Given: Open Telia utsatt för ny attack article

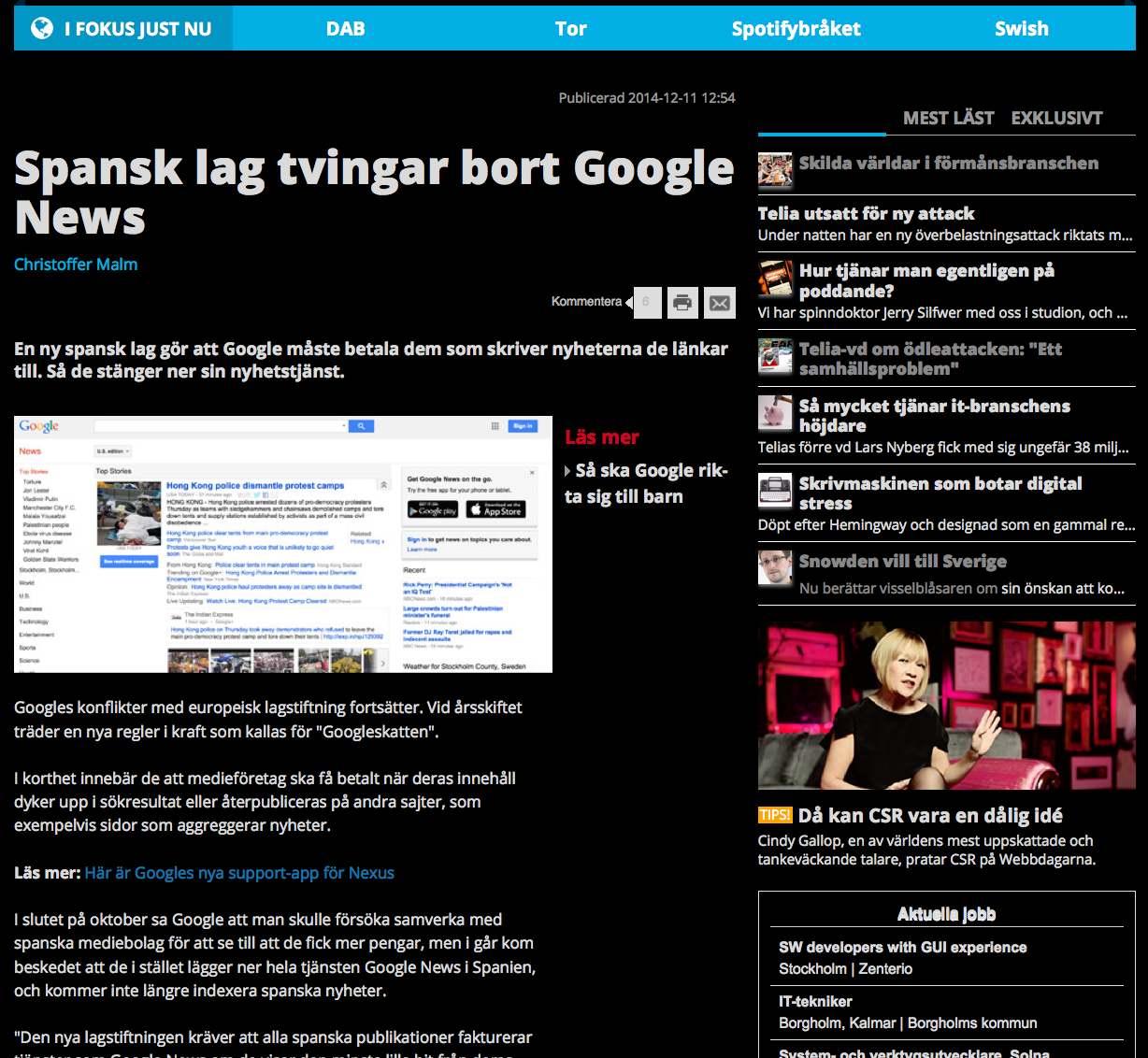Looking at the screenshot, I should coord(866,214).
